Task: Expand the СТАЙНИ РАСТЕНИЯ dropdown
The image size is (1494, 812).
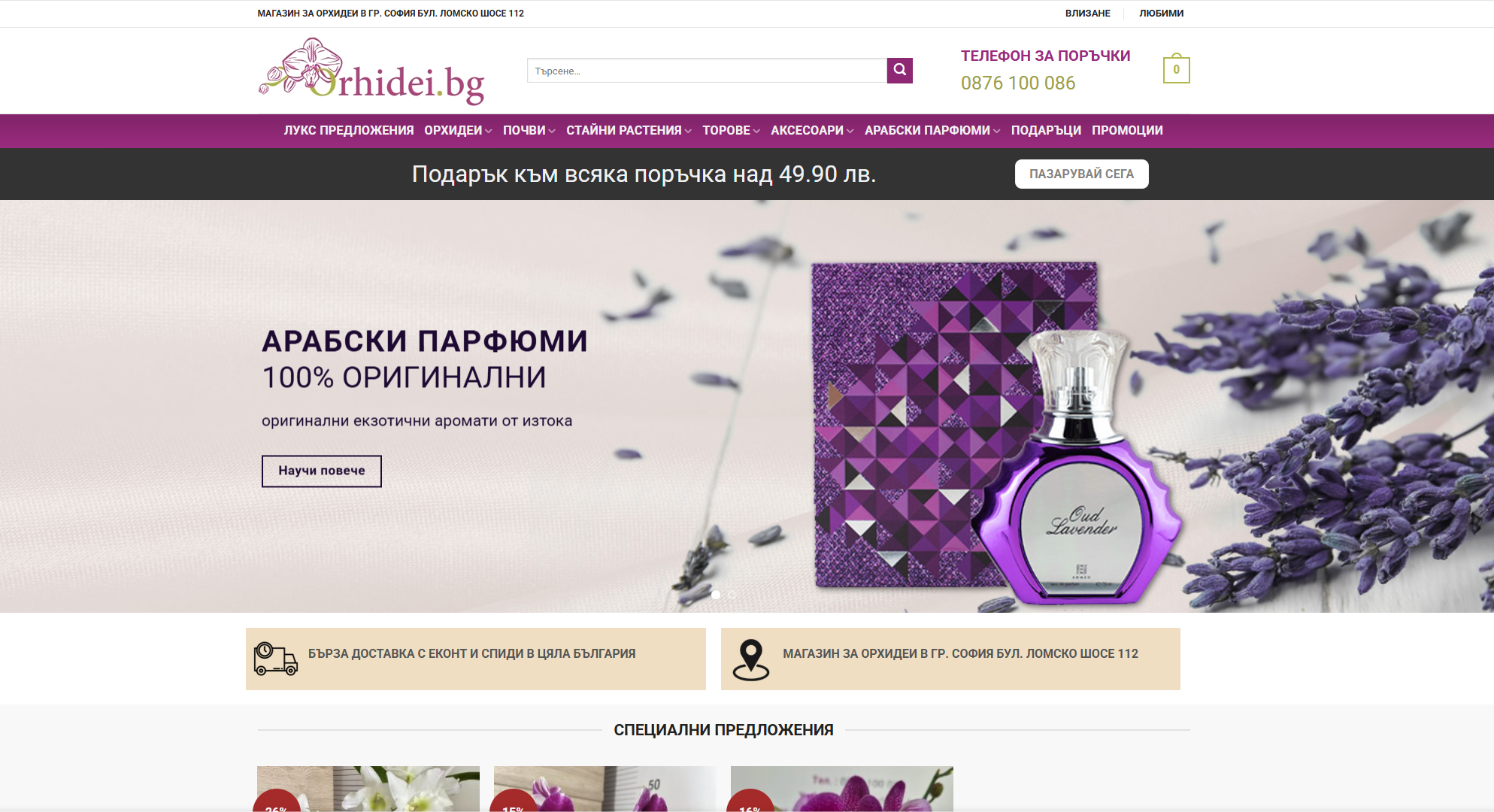Action: [629, 131]
